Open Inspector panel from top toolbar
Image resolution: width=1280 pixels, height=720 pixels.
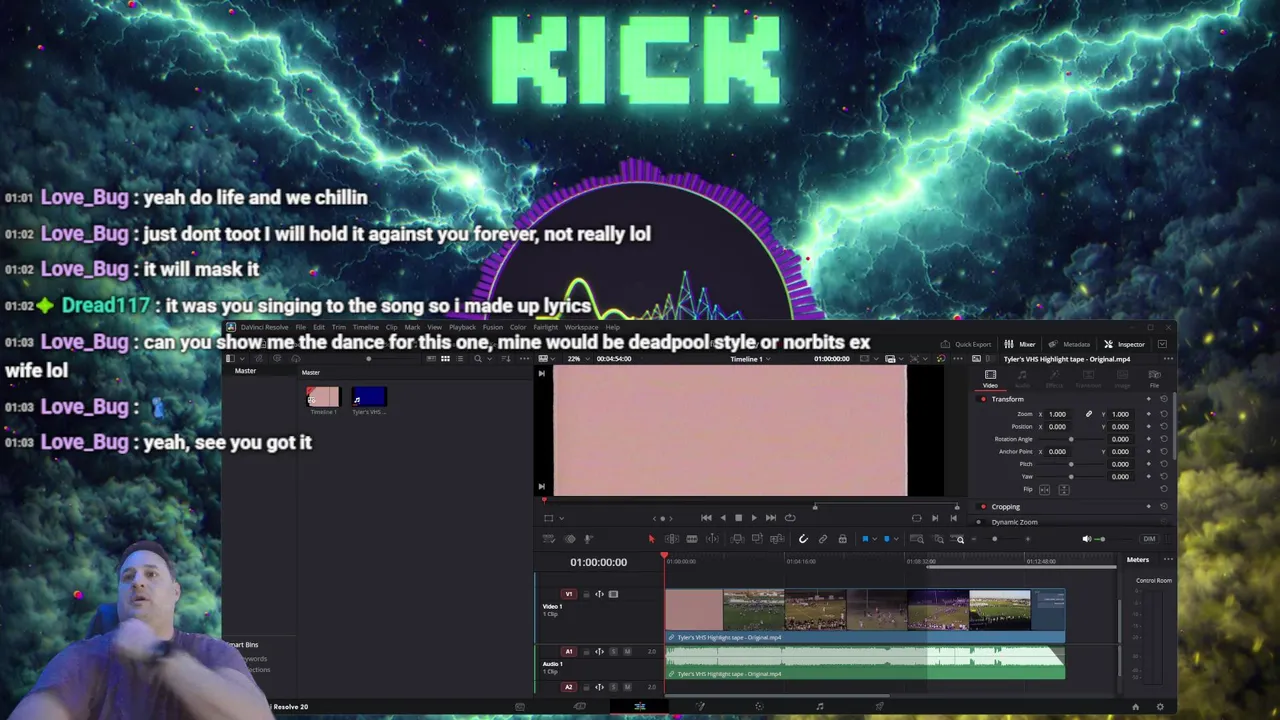coord(1124,344)
